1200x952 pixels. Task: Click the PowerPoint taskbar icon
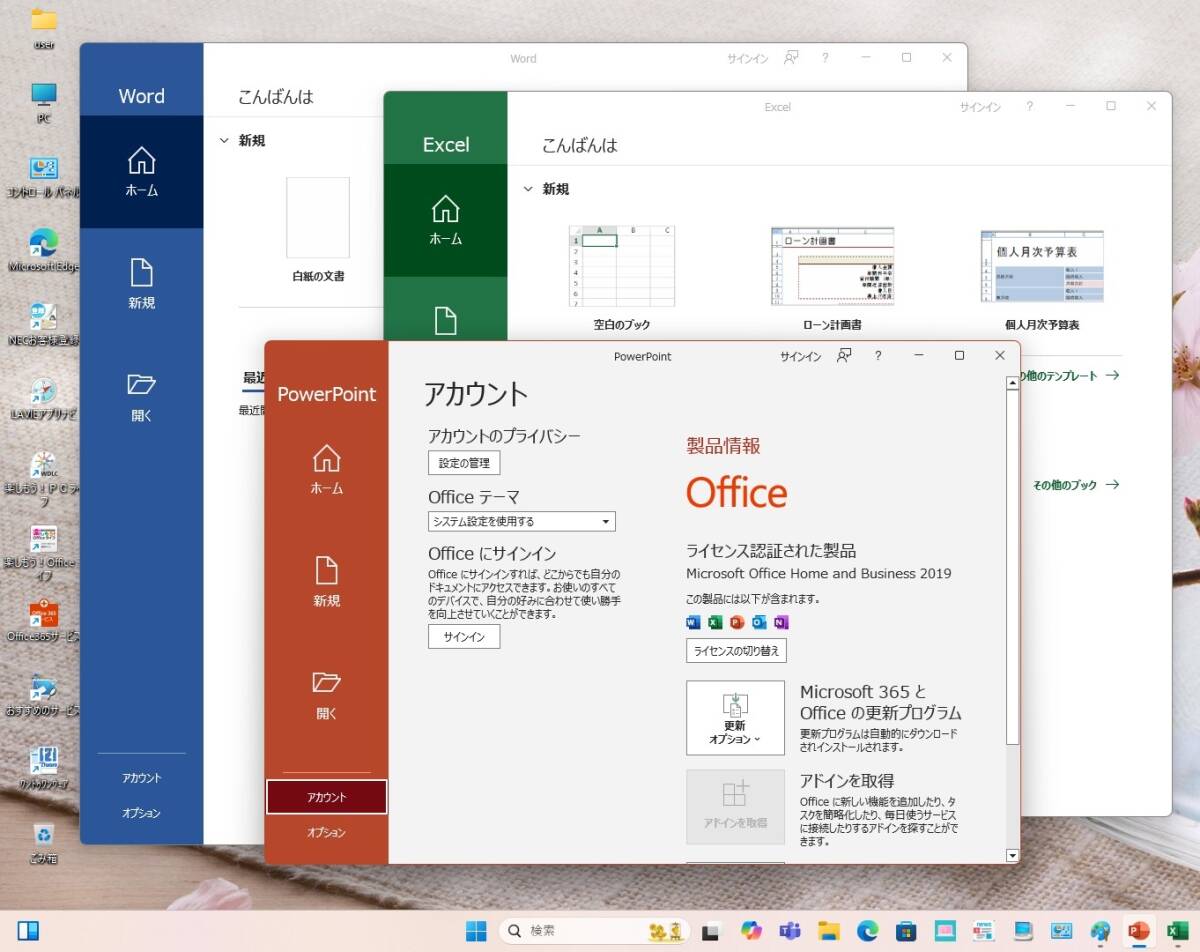pos(1138,931)
